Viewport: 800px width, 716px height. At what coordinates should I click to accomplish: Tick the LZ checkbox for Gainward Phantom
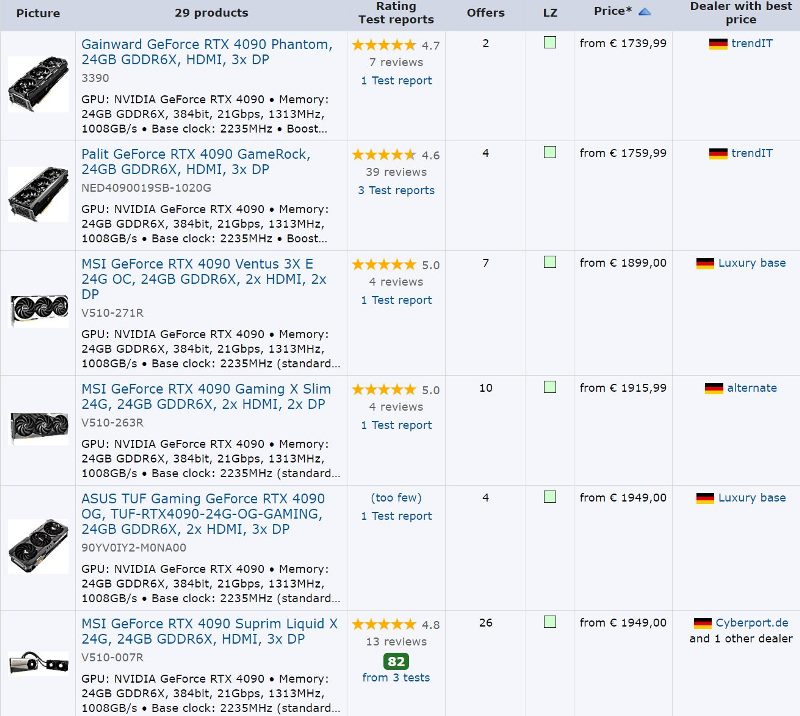click(550, 43)
